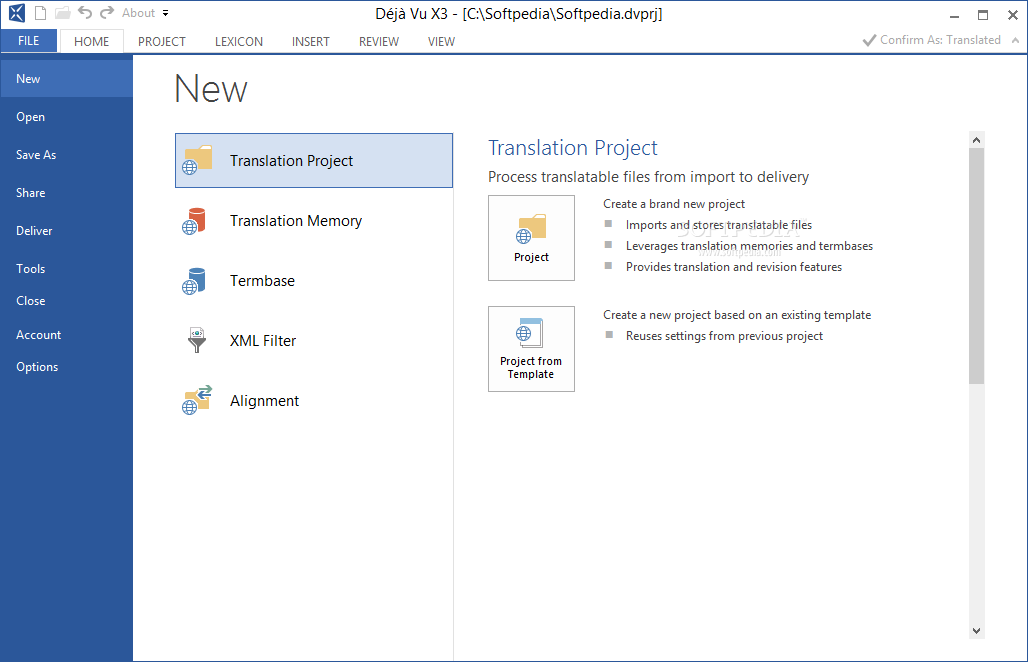The image size is (1028, 662).
Task: Click the Déjà Vu app logo icon
Action: pyautogui.click(x=16, y=12)
